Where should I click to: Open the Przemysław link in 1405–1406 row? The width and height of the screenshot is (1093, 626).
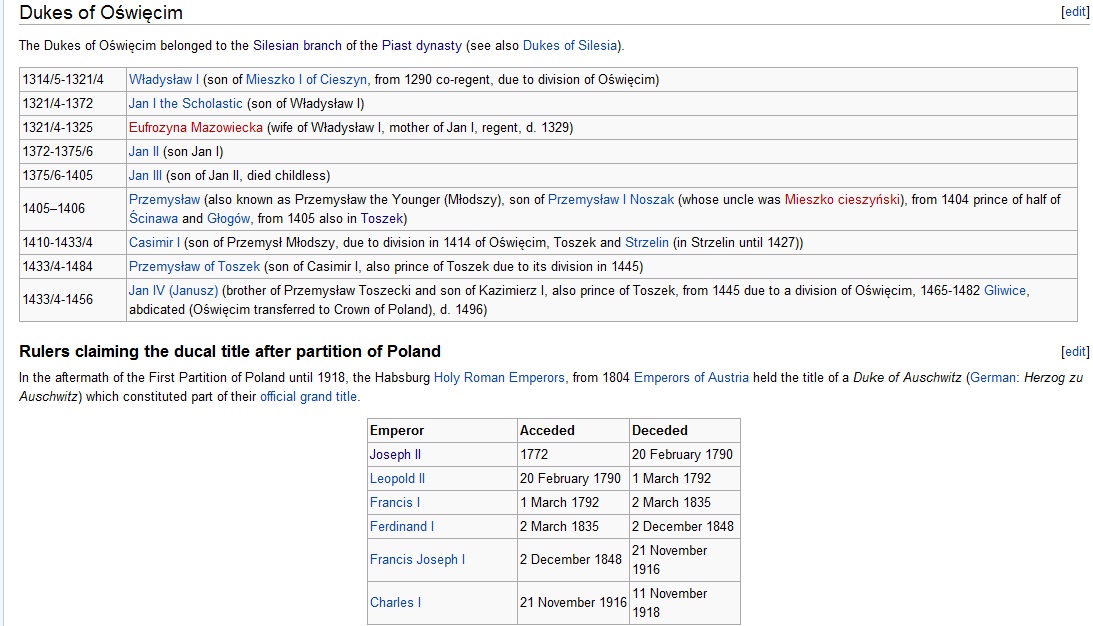coord(165,199)
